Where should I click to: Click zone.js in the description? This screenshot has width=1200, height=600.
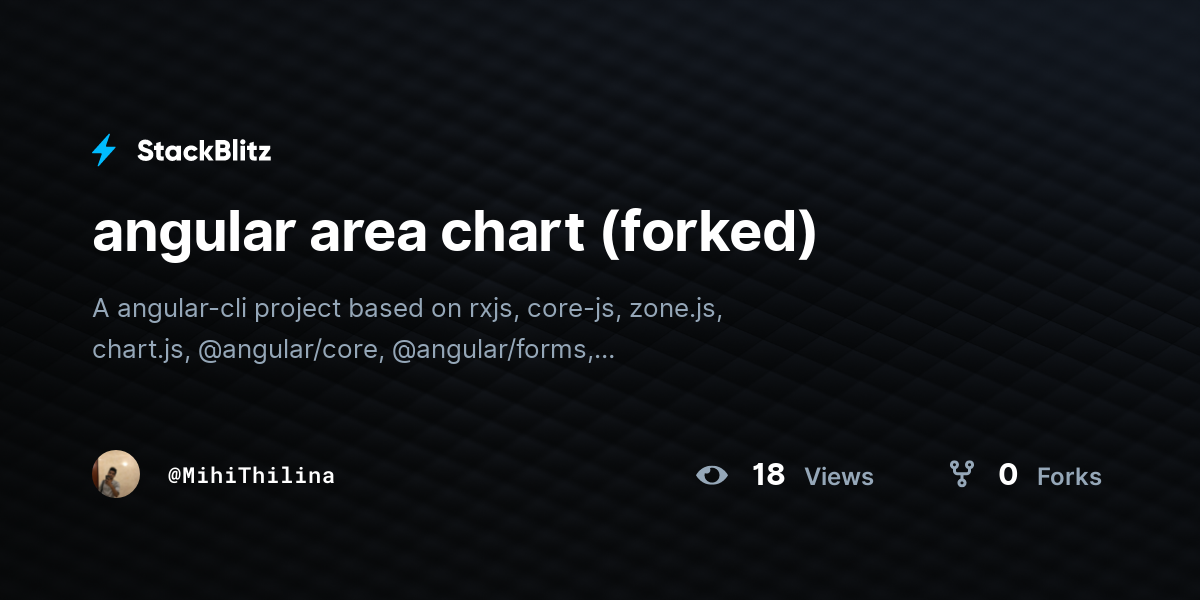(674, 310)
